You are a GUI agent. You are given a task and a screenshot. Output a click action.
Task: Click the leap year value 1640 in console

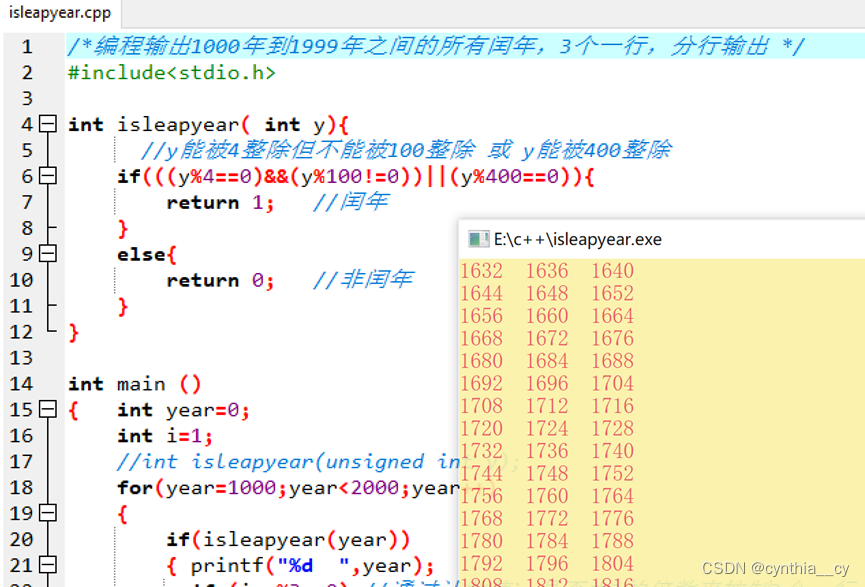tap(611, 271)
